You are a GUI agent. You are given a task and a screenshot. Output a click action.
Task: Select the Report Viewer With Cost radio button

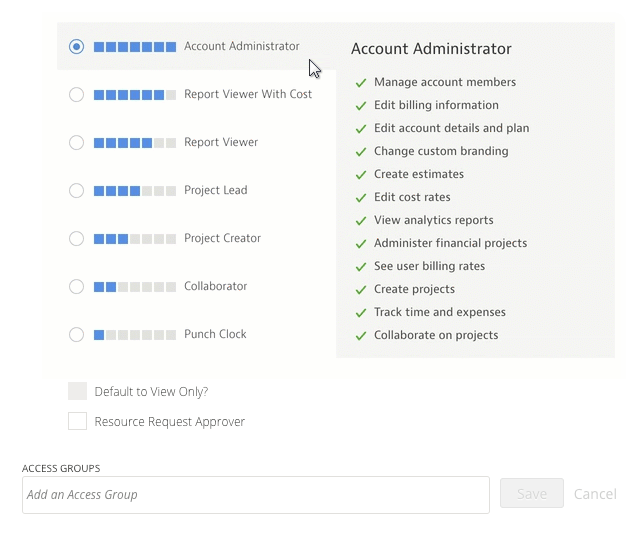coord(77,95)
